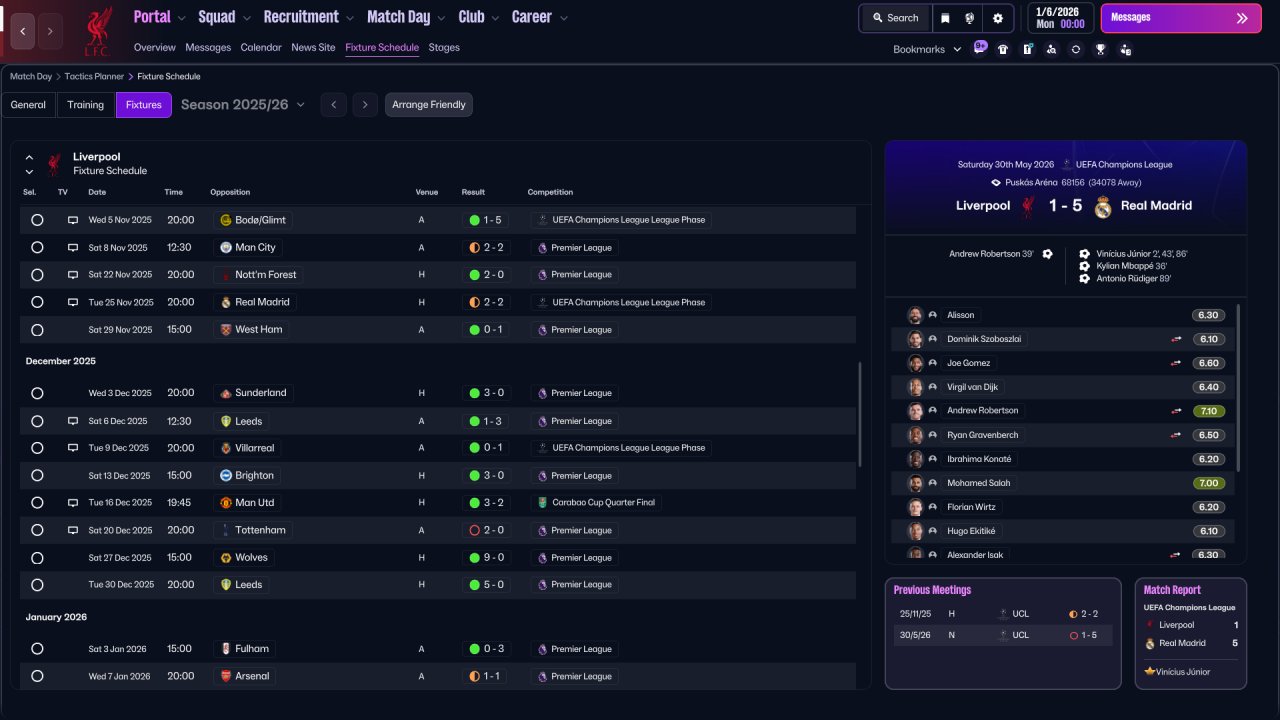Go back with the left navigation arrow

coord(23,31)
